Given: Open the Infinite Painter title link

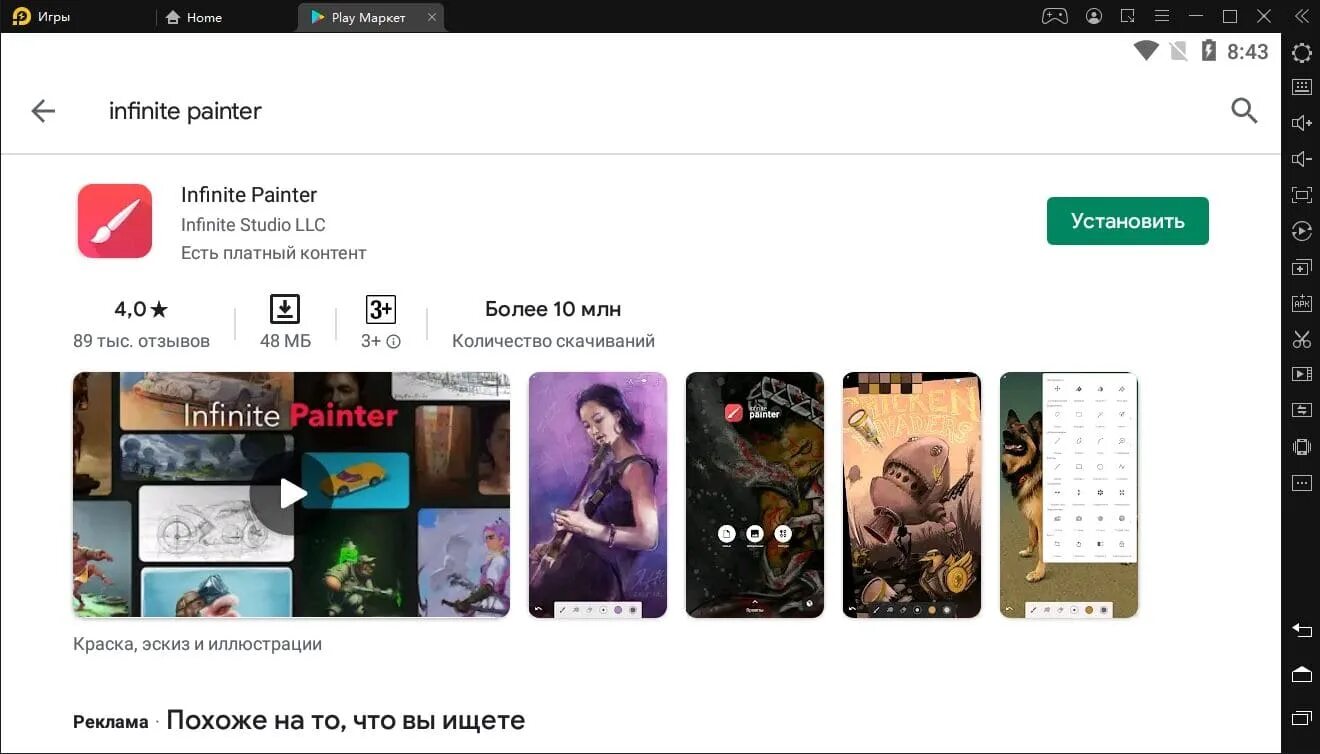Looking at the screenshot, I should point(249,195).
